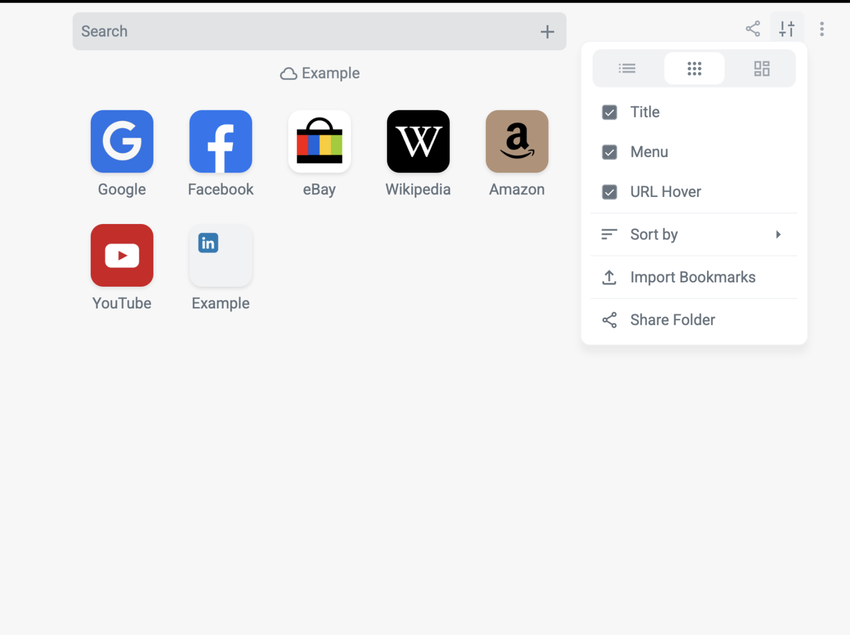Click the cloud icon beside Example heading

click(x=288, y=74)
